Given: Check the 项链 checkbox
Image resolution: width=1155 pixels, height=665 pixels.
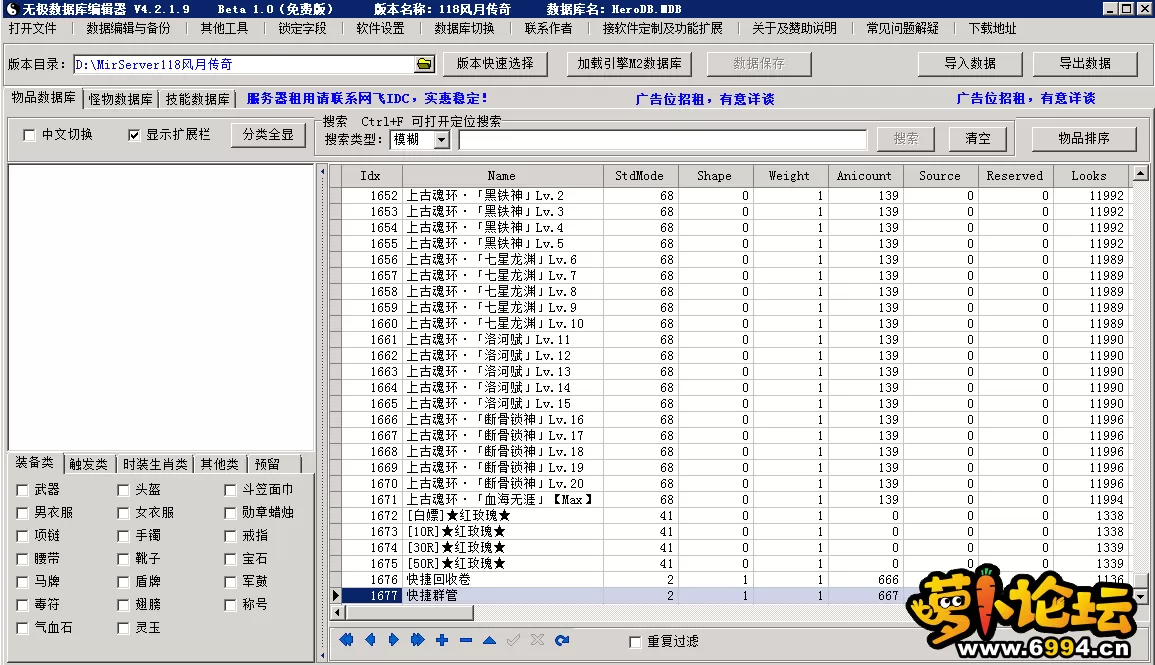Looking at the screenshot, I should click(x=22, y=536).
